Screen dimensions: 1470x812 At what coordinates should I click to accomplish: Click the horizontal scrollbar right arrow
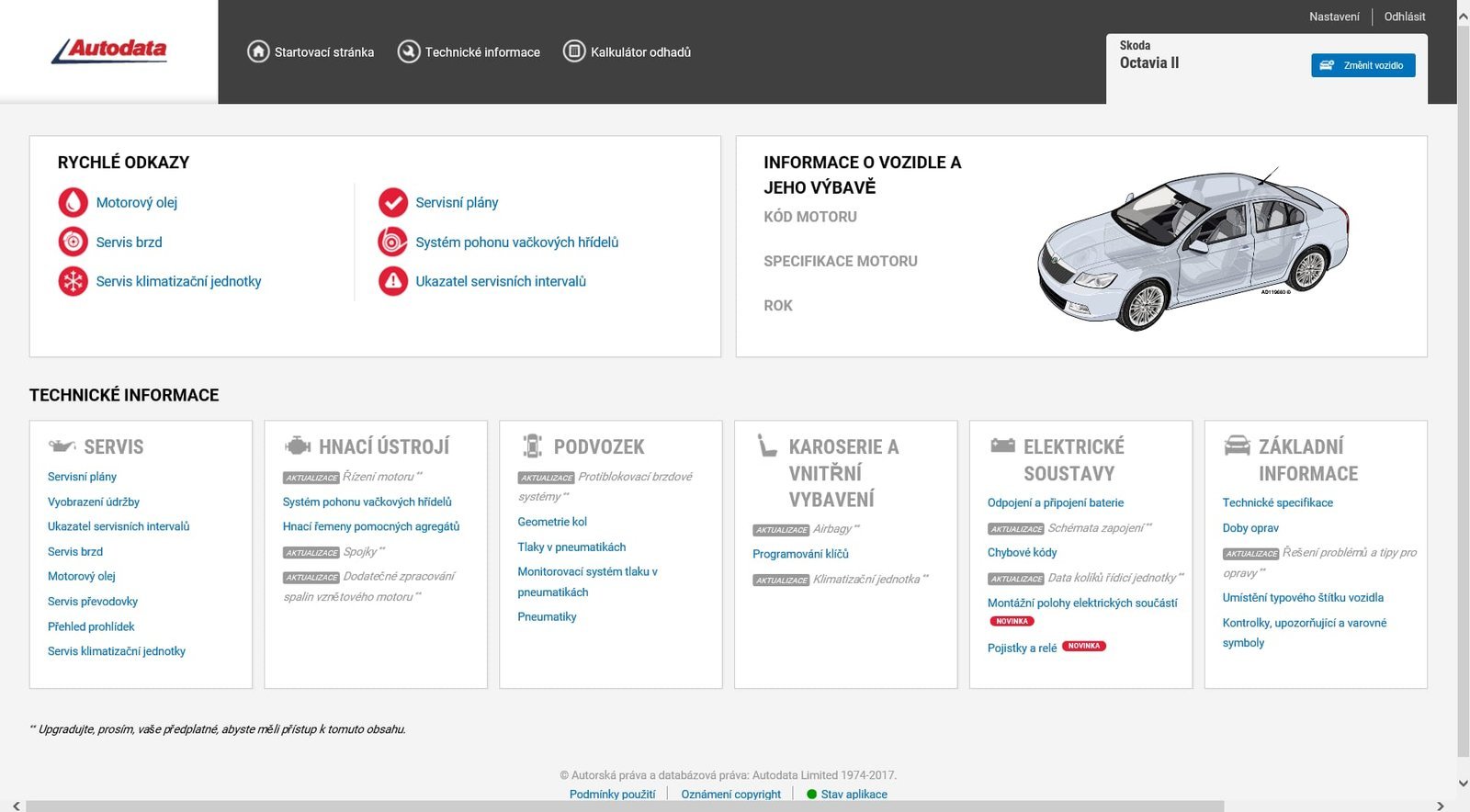coord(1440,806)
